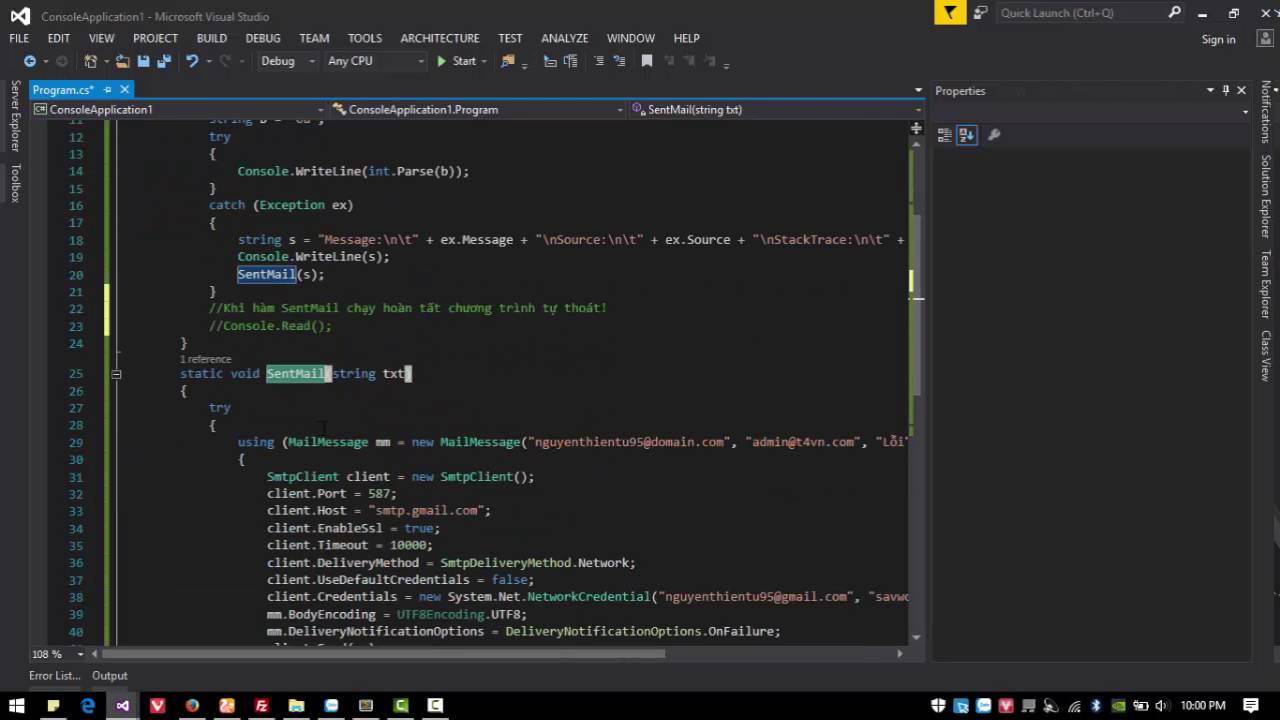
Task: Click the increase indent toolbar icon
Action: coord(568,61)
